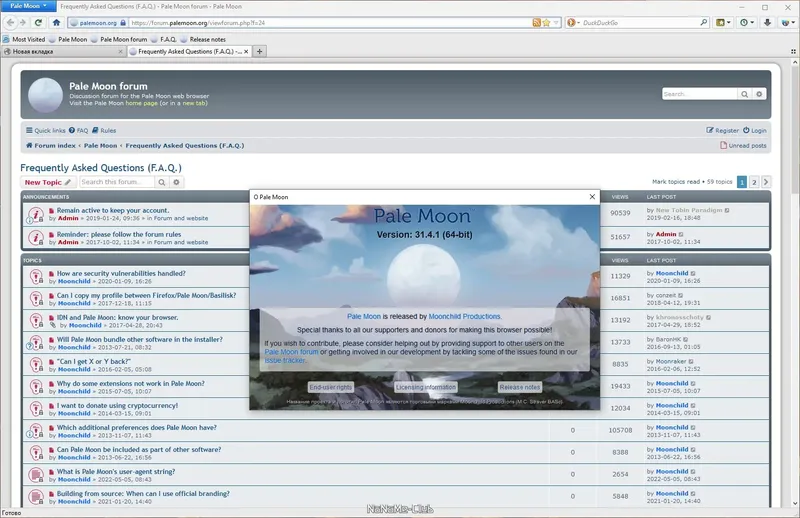The height and width of the screenshot is (518, 800).
Task: Open the F.A.Q. bookmark
Action: (x=164, y=39)
